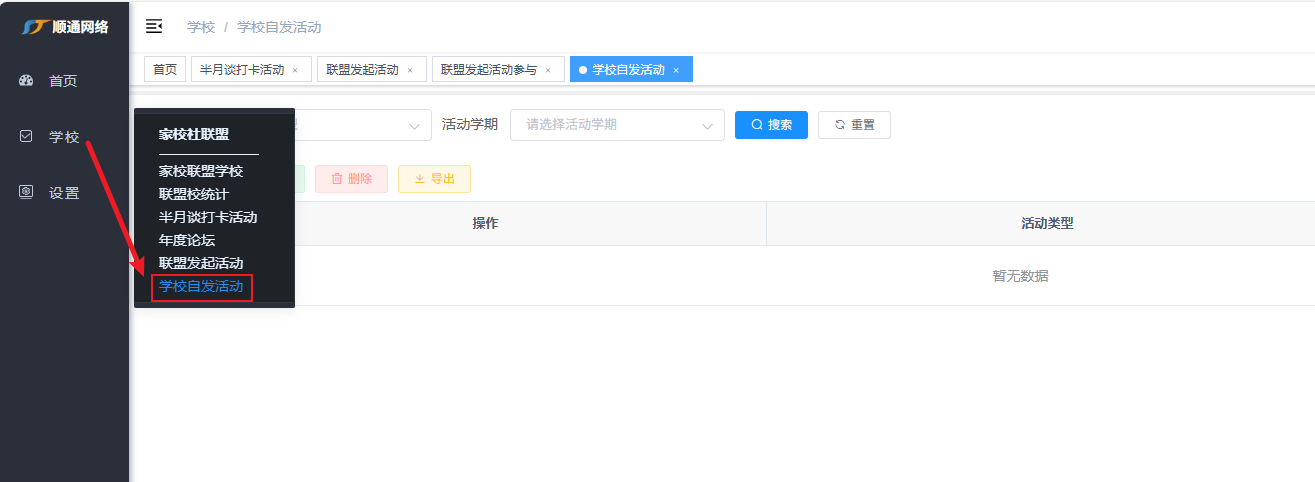1315x482 pixels.
Task: Click the red 删除 button
Action: pos(351,179)
